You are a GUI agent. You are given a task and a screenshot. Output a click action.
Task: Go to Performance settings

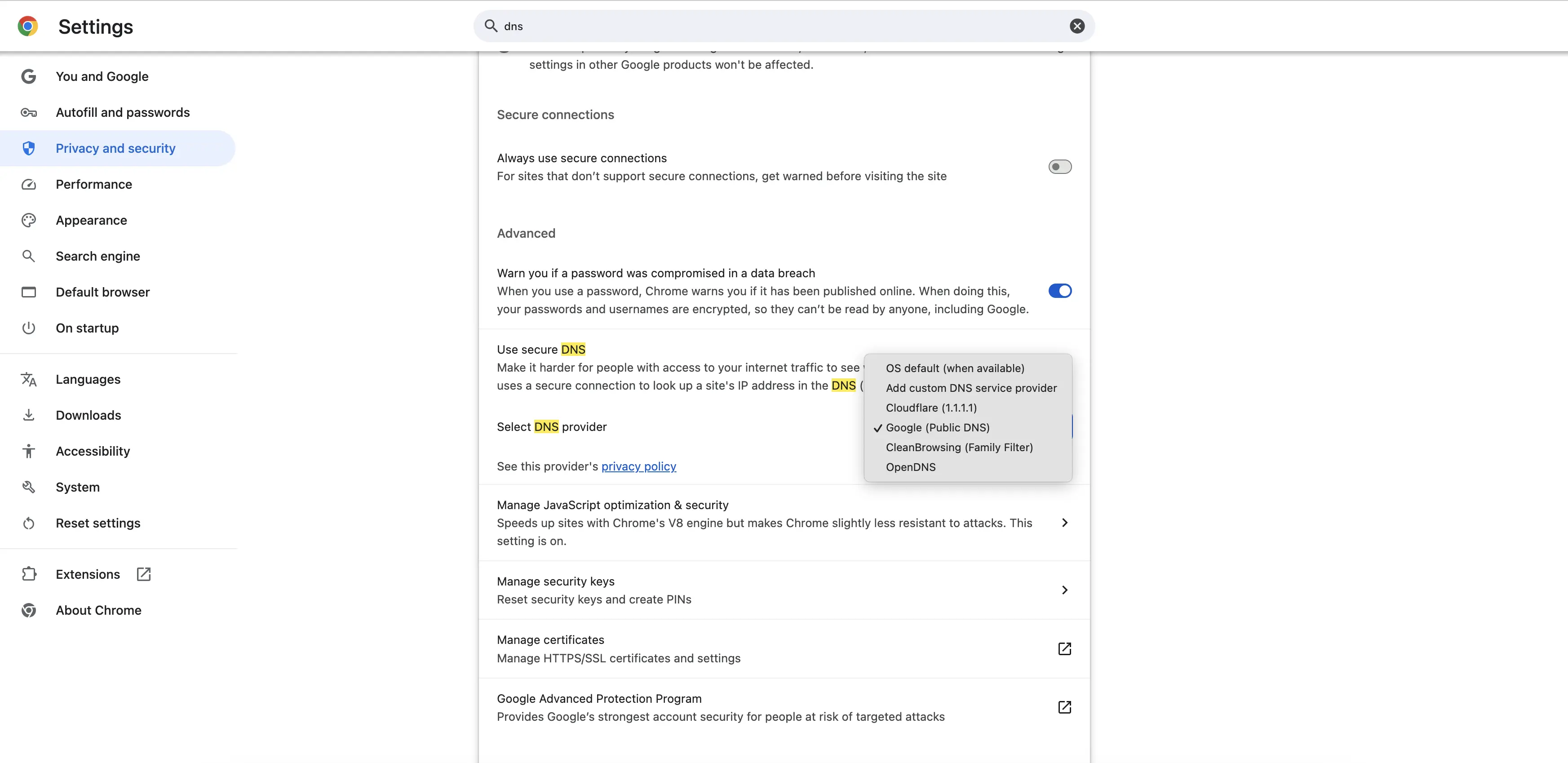point(117,185)
